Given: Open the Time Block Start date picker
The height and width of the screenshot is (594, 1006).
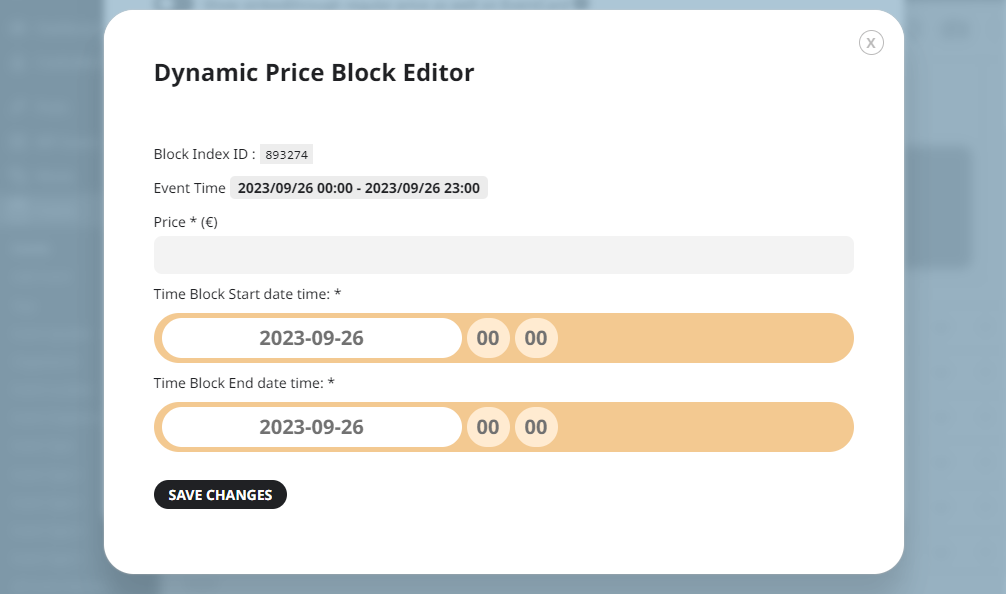Looking at the screenshot, I should coord(312,338).
